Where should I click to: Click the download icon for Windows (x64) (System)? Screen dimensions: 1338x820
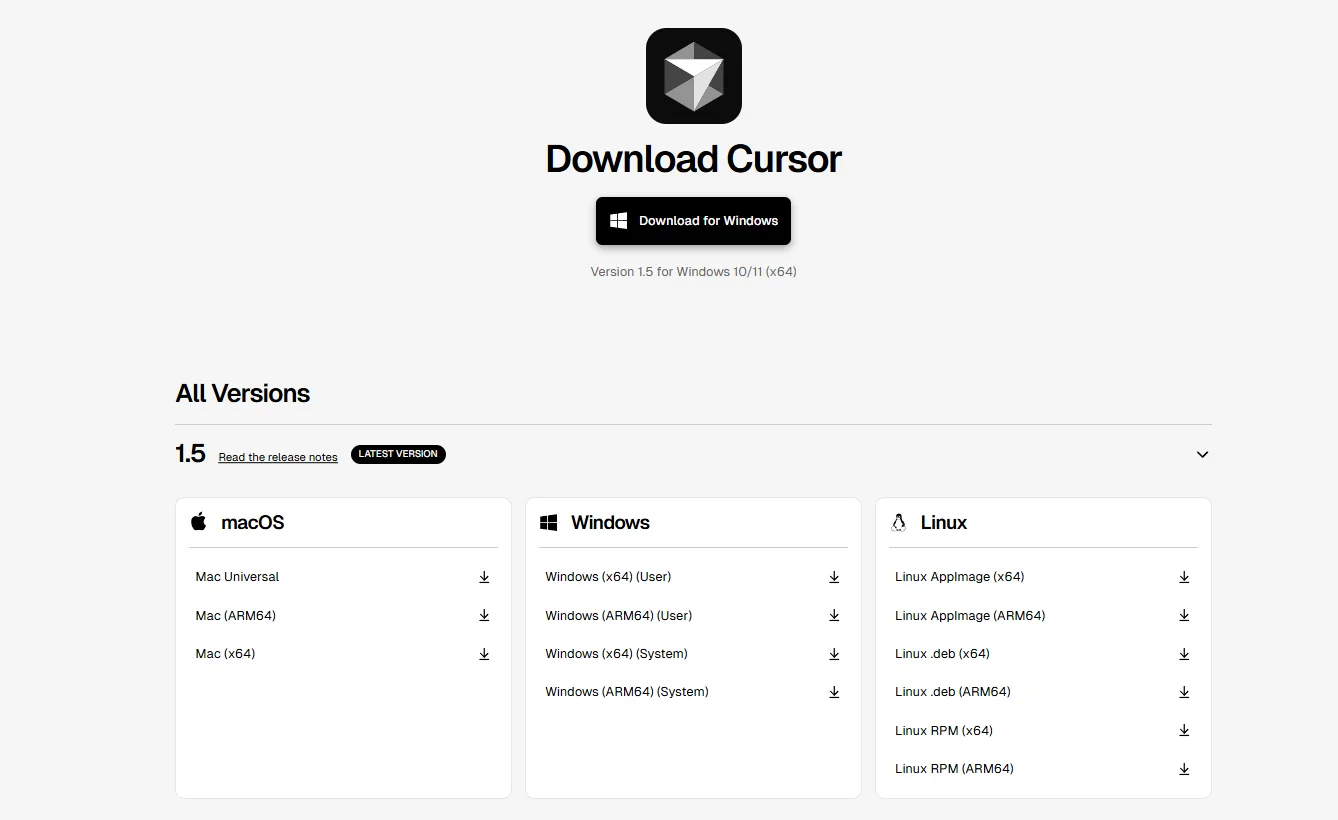point(834,654)
